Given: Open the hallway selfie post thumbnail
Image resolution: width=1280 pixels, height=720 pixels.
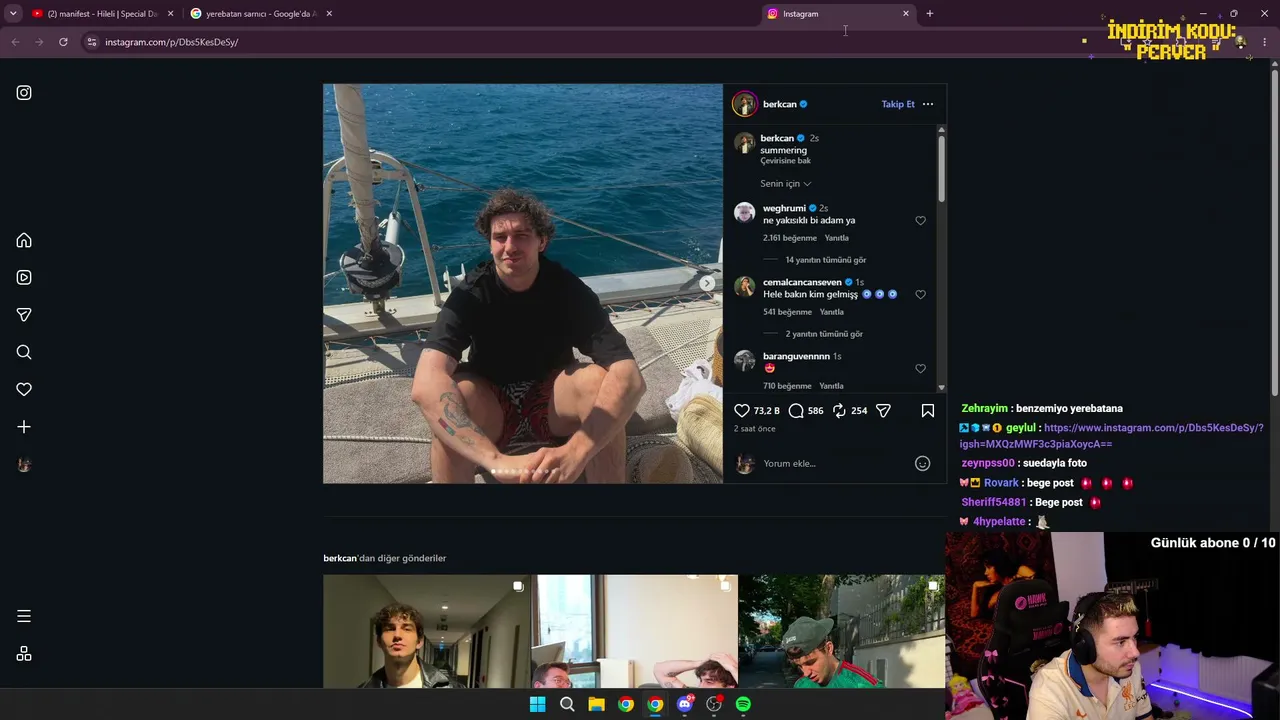Looking at the screenshot, I should (426, 631).
